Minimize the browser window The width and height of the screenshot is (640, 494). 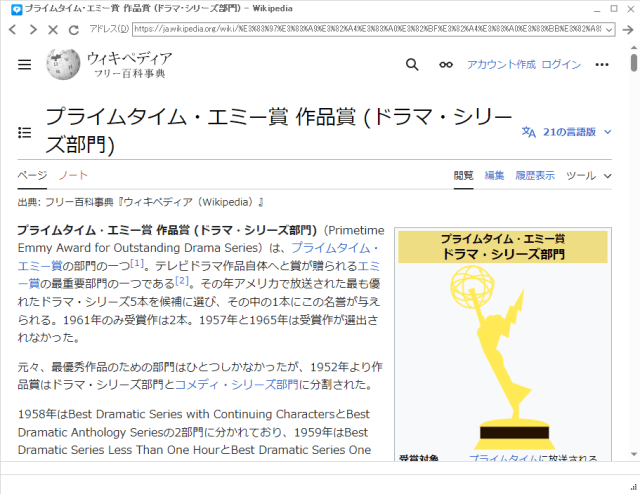(597, 9)
